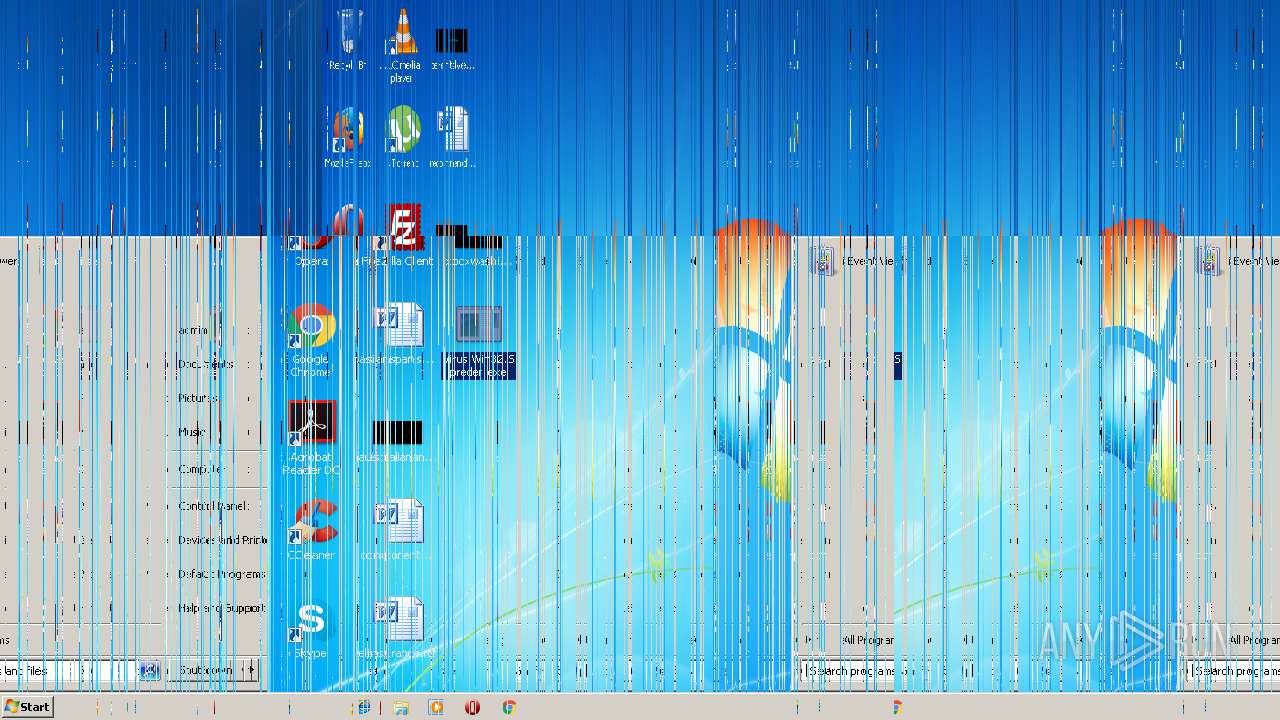Open Default Programs from Start menu
The width and height of the screenshot is (1280, 720).
[x=221, y=574]
